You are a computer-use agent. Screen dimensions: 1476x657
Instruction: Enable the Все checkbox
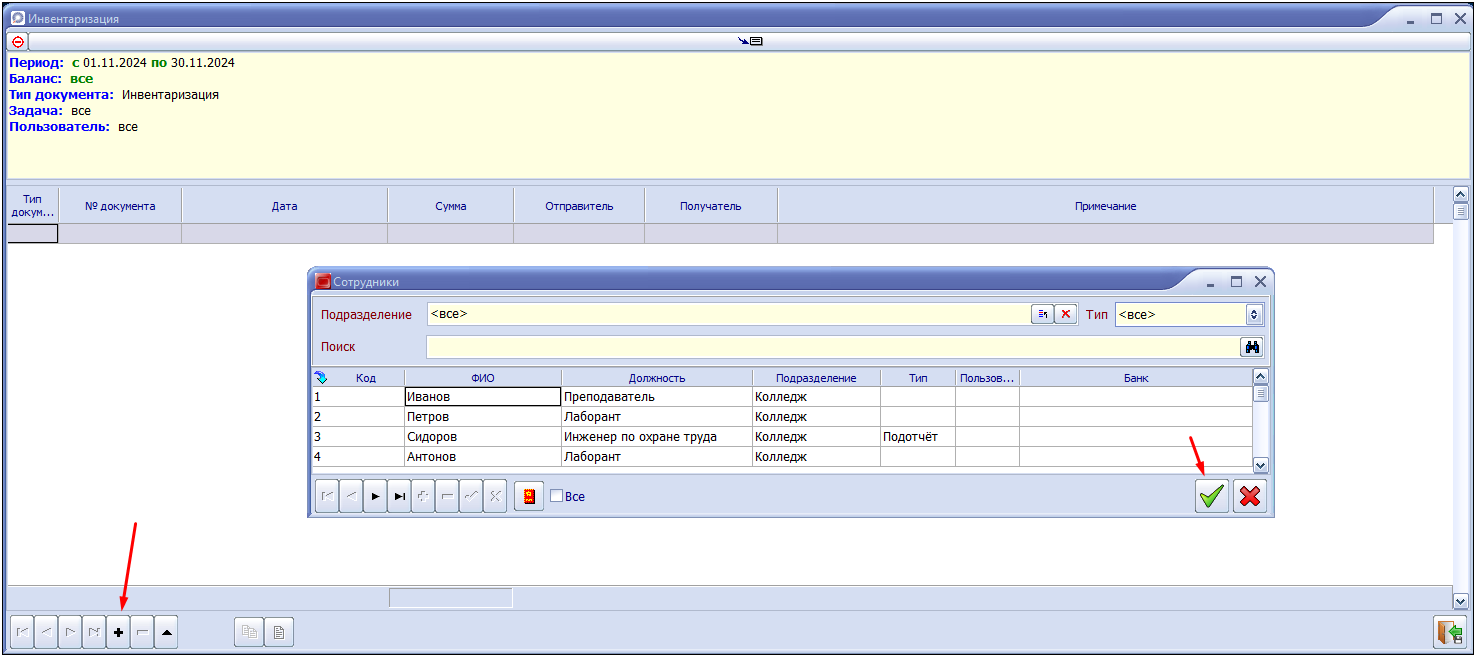pos(557,496)
